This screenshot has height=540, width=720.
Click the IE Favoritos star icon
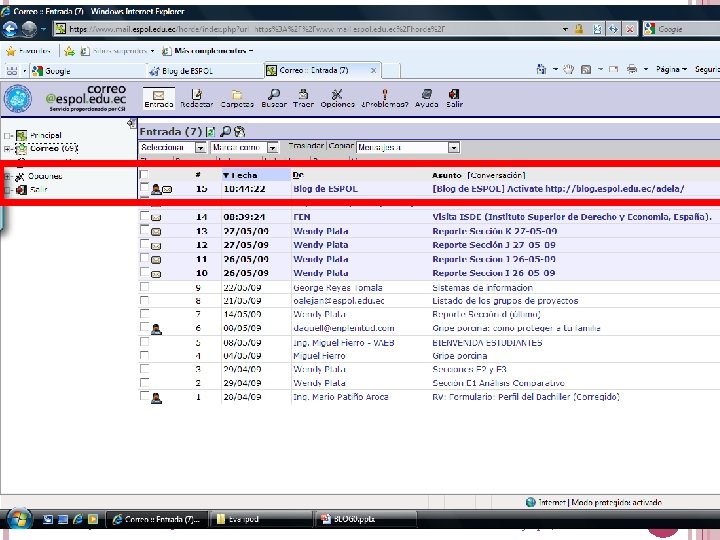click(x=11, y=51)
